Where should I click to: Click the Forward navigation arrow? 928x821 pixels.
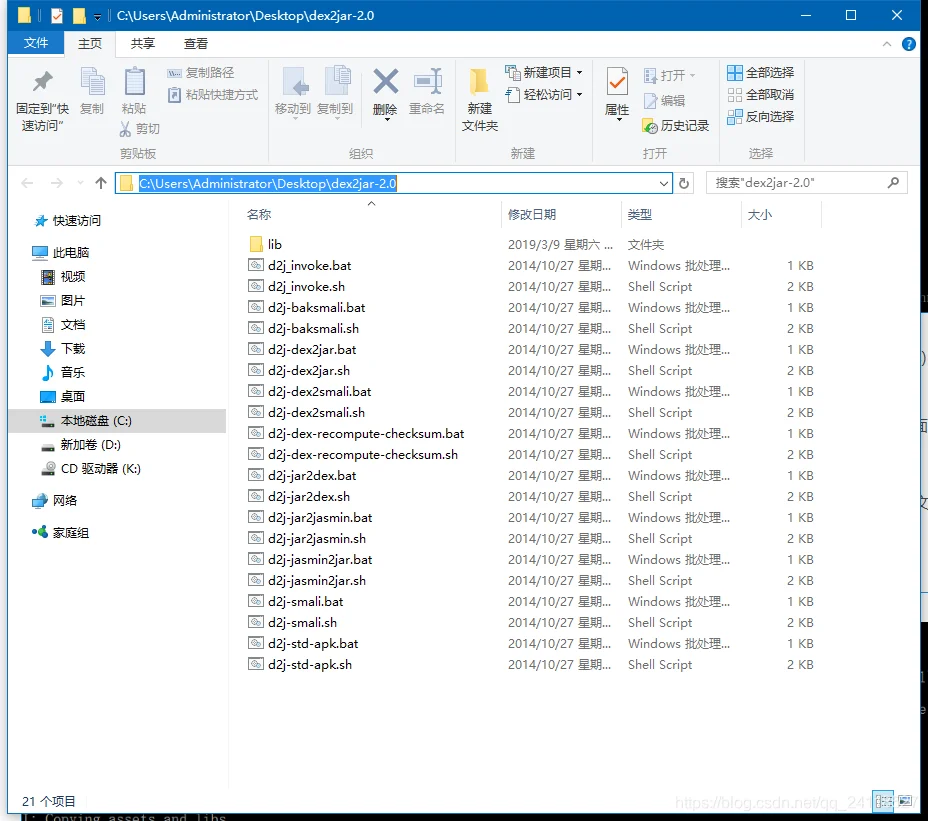[x=57, y=183]
